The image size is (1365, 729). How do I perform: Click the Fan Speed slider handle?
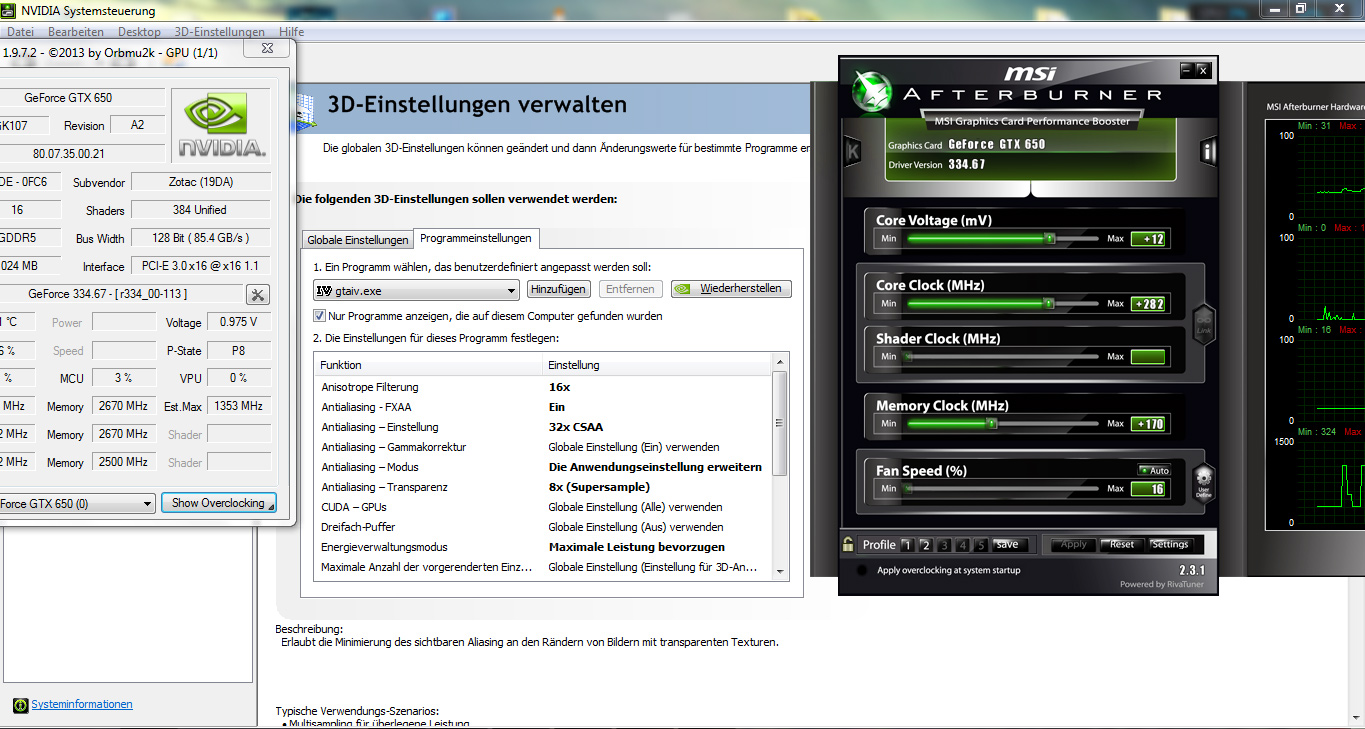(x=909, y=489)
